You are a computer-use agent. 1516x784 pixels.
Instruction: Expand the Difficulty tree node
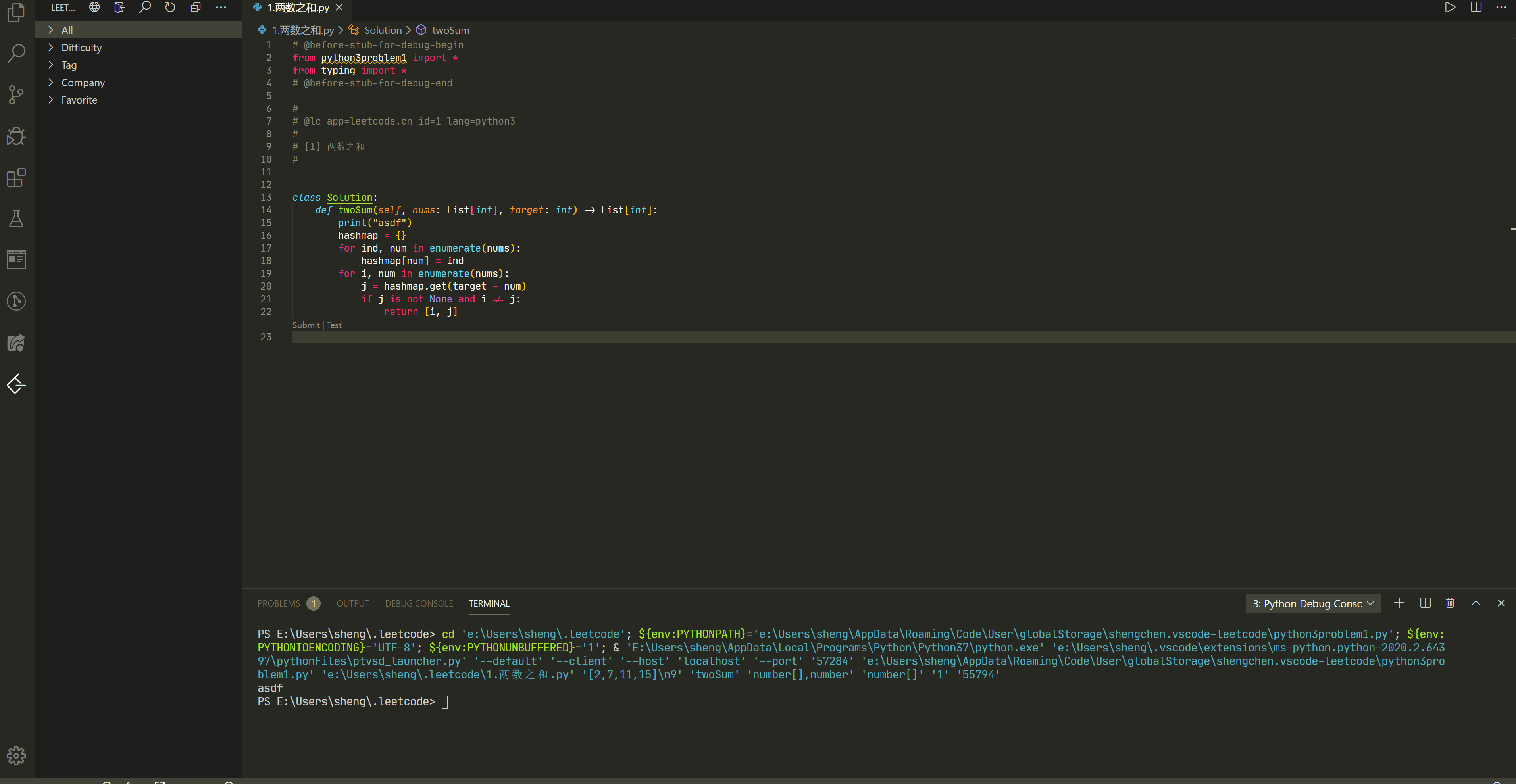point(81,48)
